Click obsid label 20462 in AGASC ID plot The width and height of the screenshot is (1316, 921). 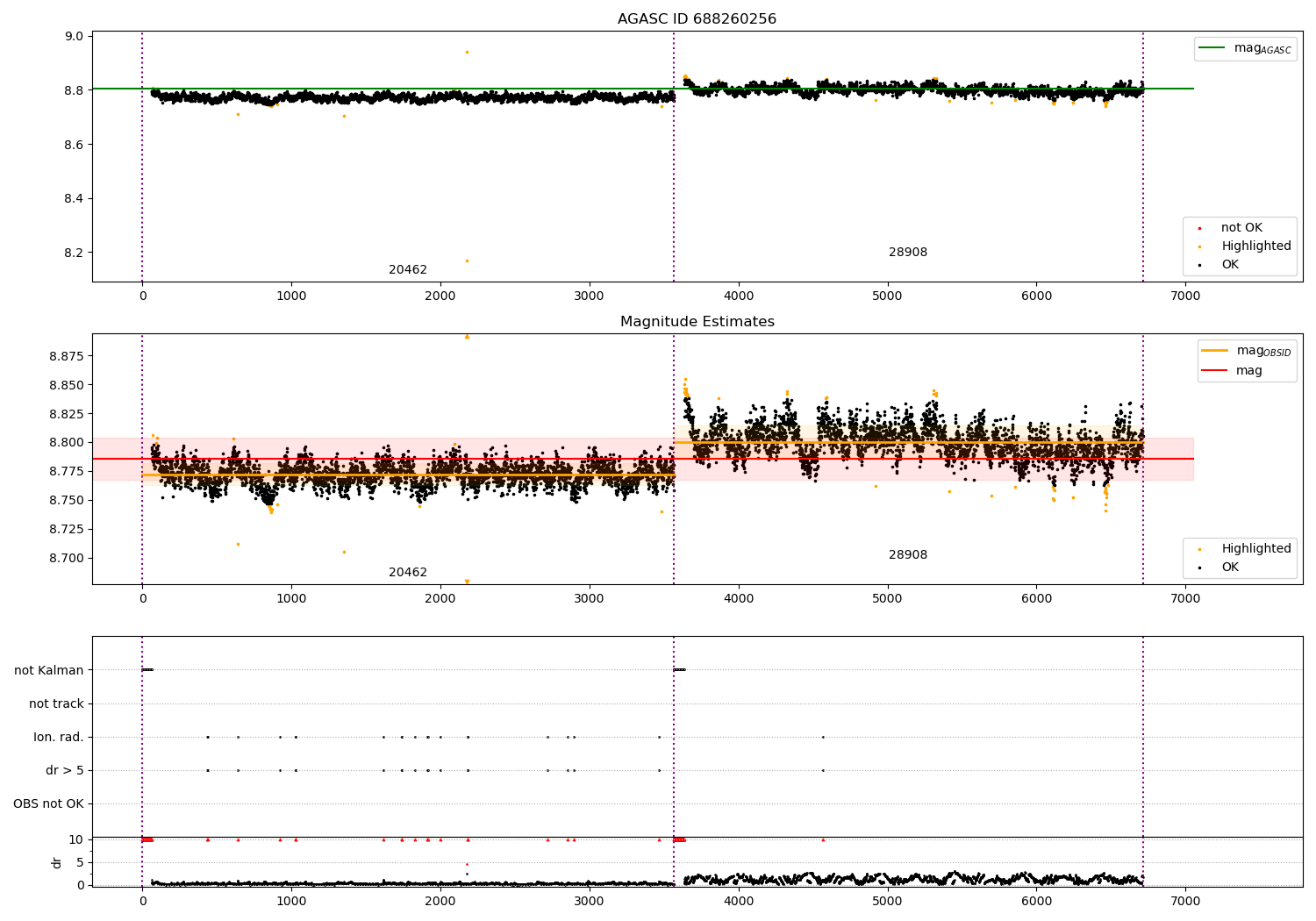408,270
